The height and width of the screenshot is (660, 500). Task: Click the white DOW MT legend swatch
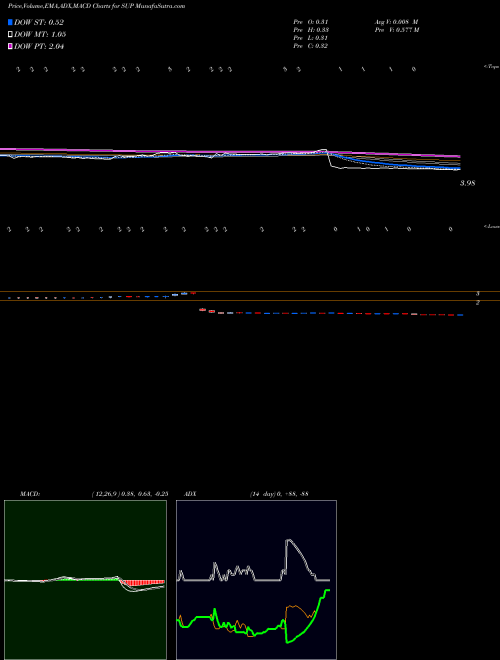pos(10,34)
